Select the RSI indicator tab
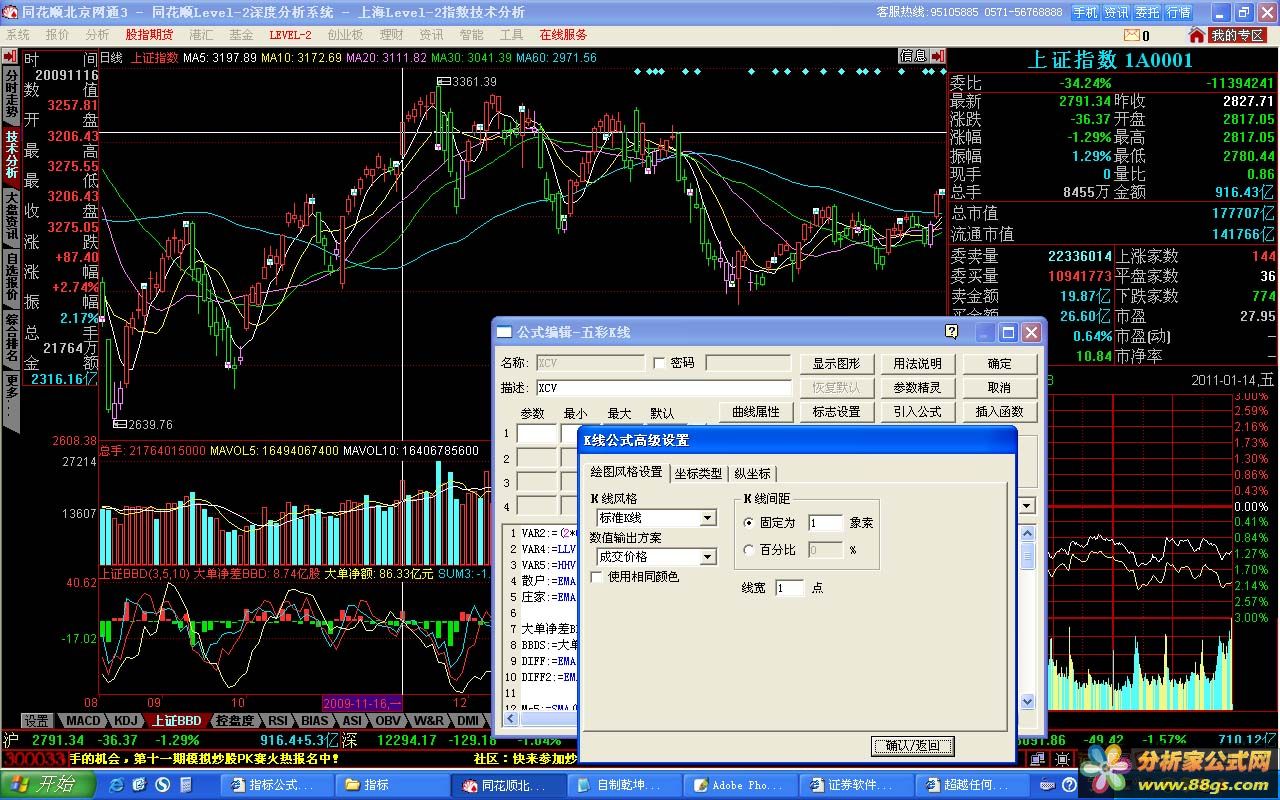The height and width of the screenshot is (800, 1280). (278, 720)
